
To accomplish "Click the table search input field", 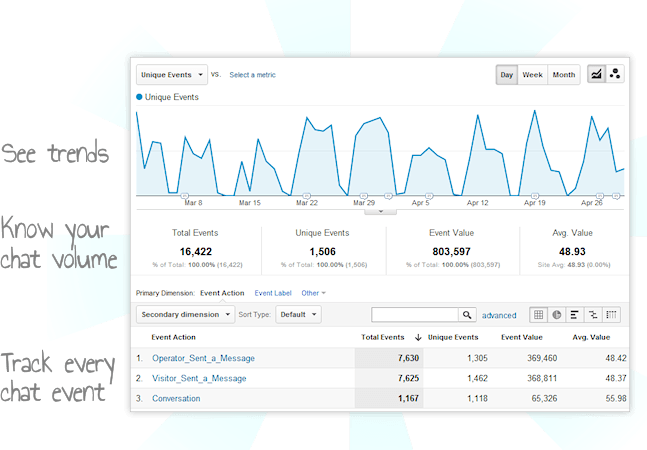I will click(x=414, y=314).
